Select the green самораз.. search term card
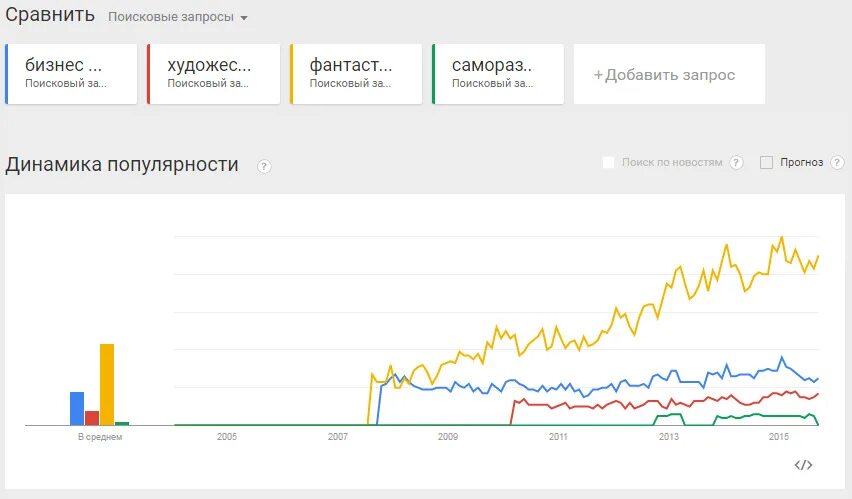 tap(498, 74)
